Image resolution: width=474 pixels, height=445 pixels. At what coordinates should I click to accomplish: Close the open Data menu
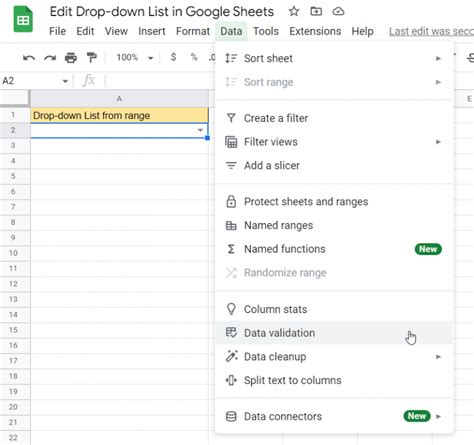click(x=231, y=31)
